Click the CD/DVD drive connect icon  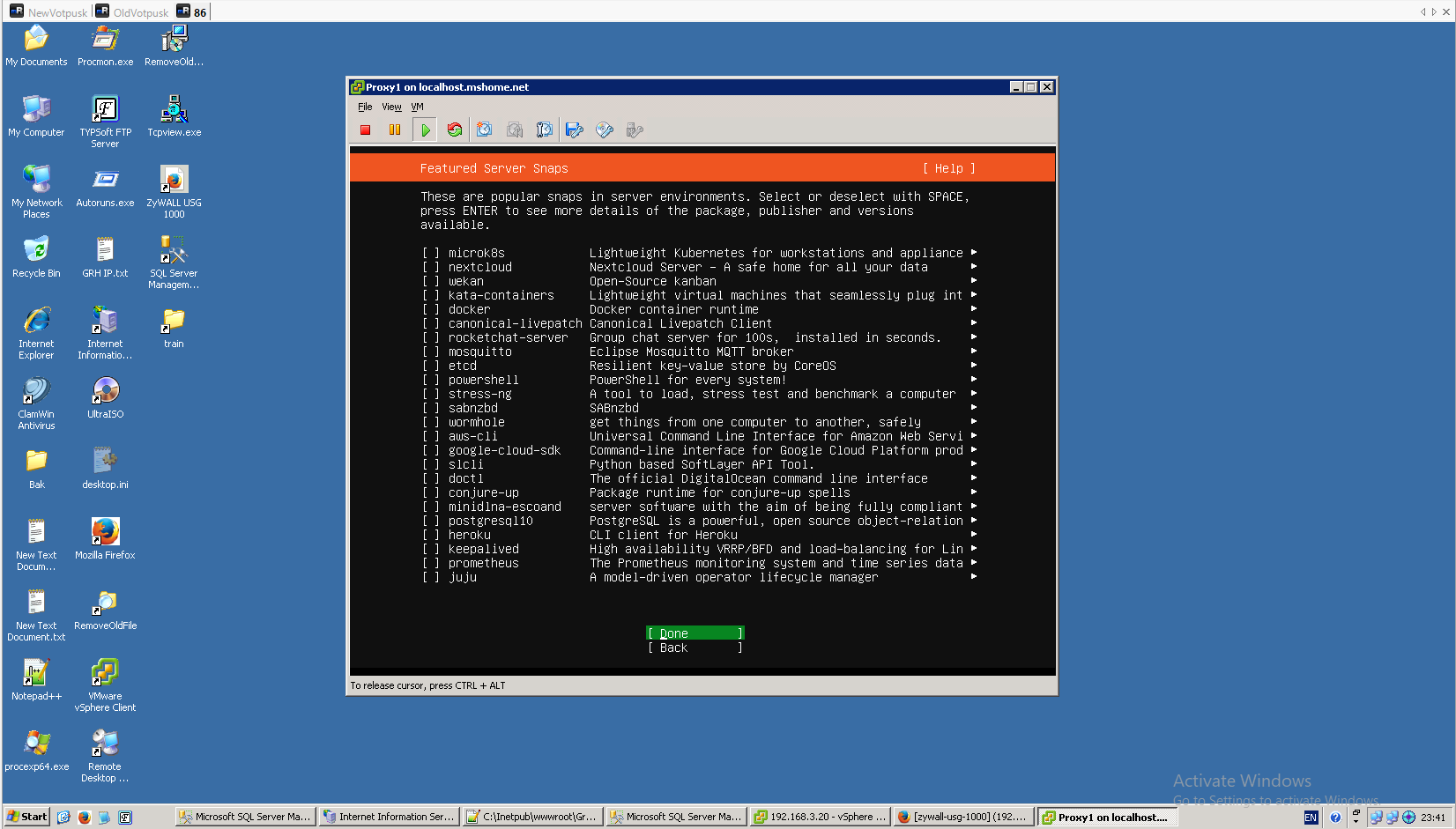coord(605,130)
